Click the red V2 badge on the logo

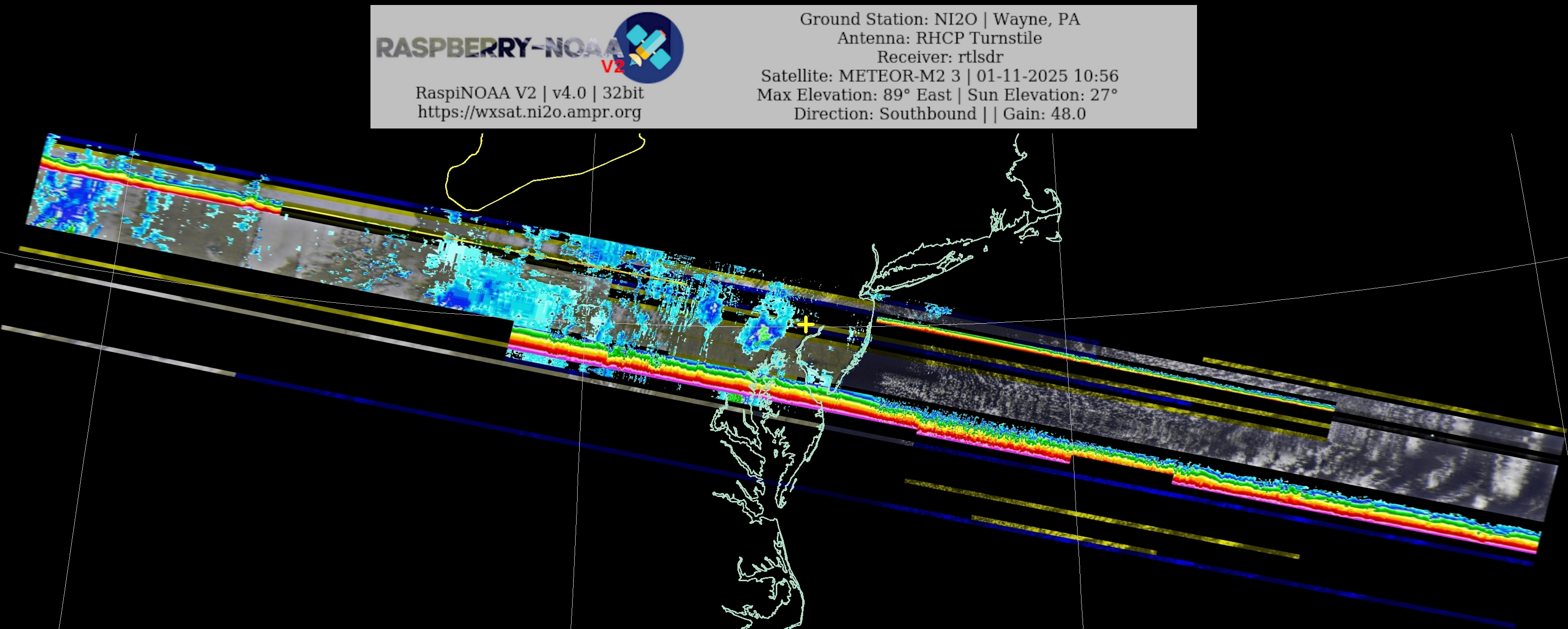pyautogui.click(x=612, y=66)
